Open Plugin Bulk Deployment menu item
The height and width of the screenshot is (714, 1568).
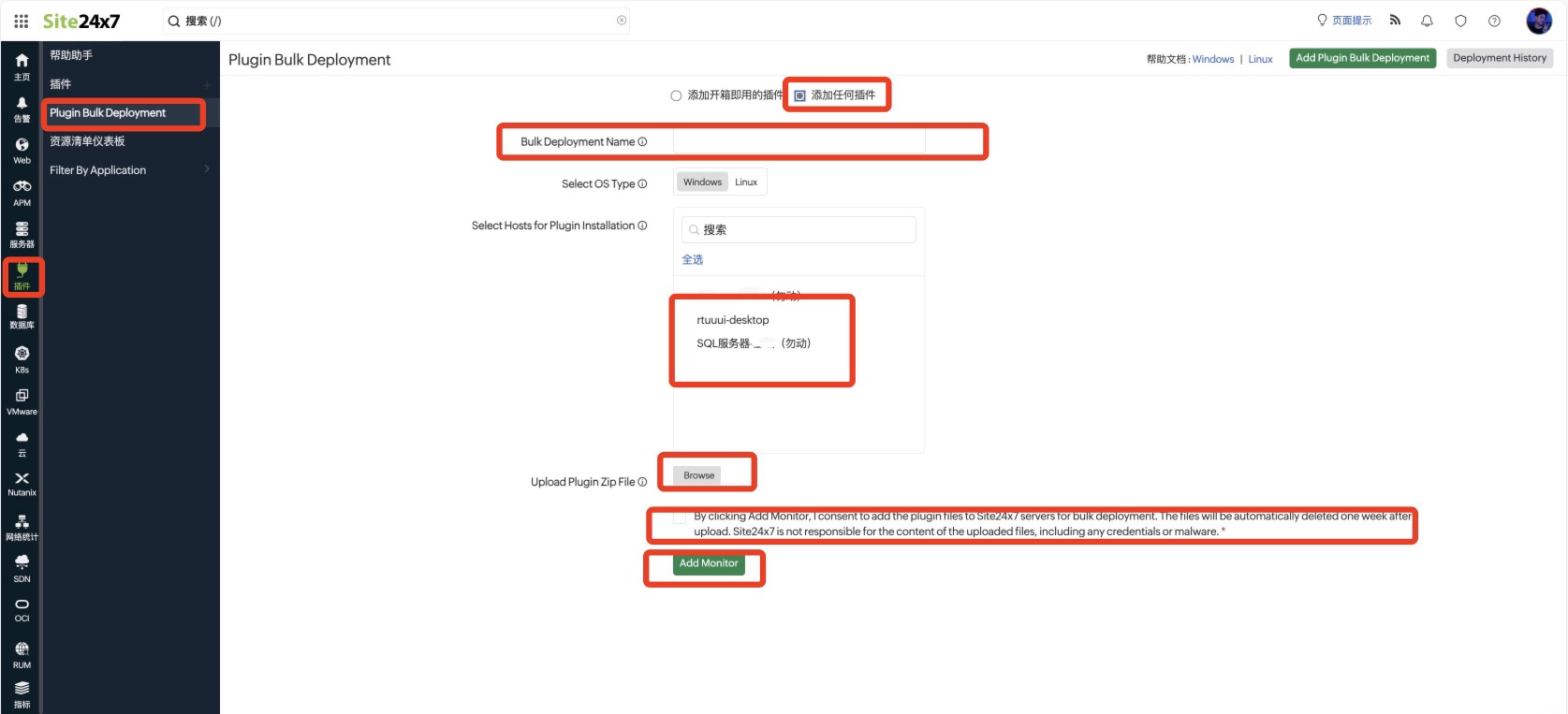(x=108, y=113)
